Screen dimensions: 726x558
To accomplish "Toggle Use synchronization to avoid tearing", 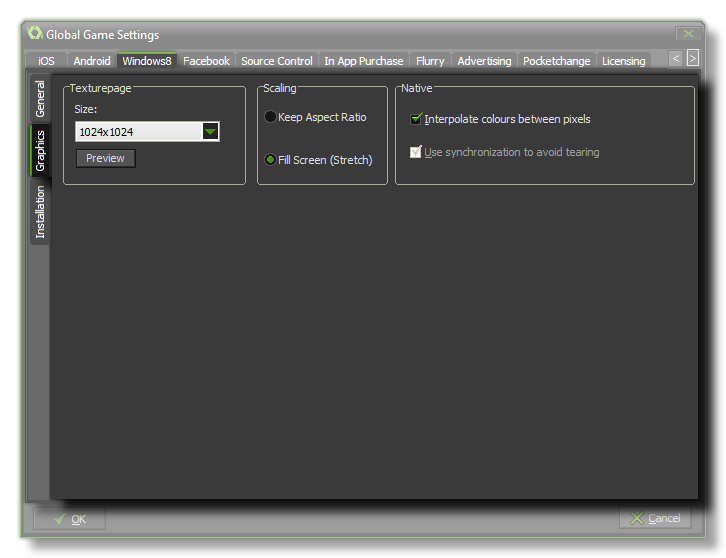I will (417, 152).
